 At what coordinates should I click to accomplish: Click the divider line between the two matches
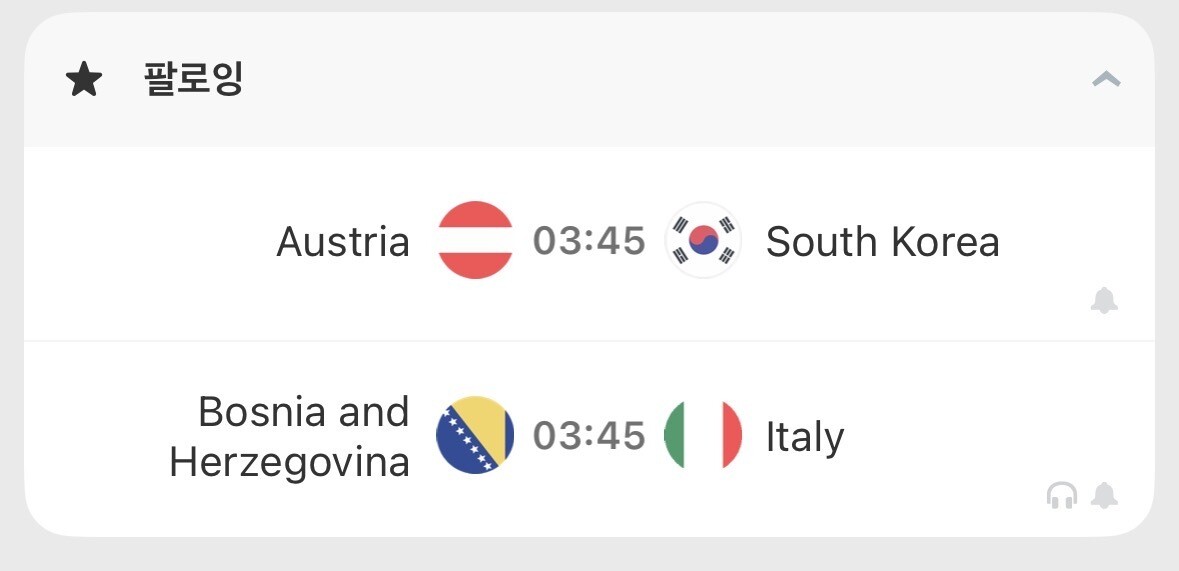(589, 341)
